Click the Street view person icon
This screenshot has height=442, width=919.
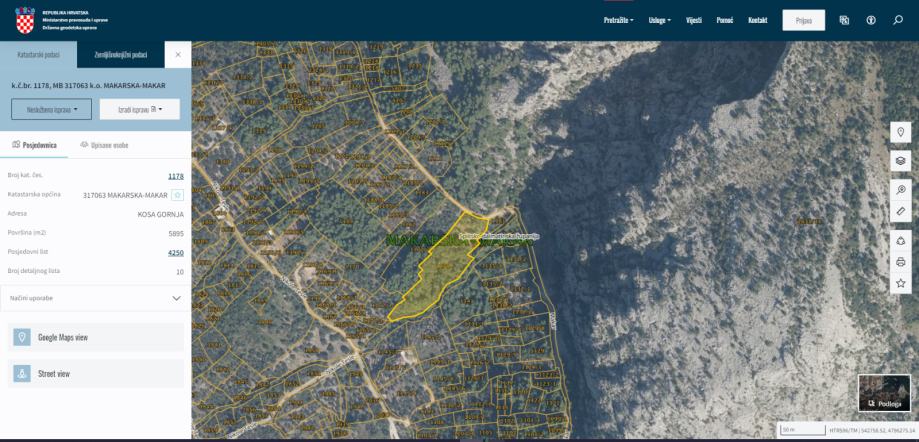click(x=22, y=373)
